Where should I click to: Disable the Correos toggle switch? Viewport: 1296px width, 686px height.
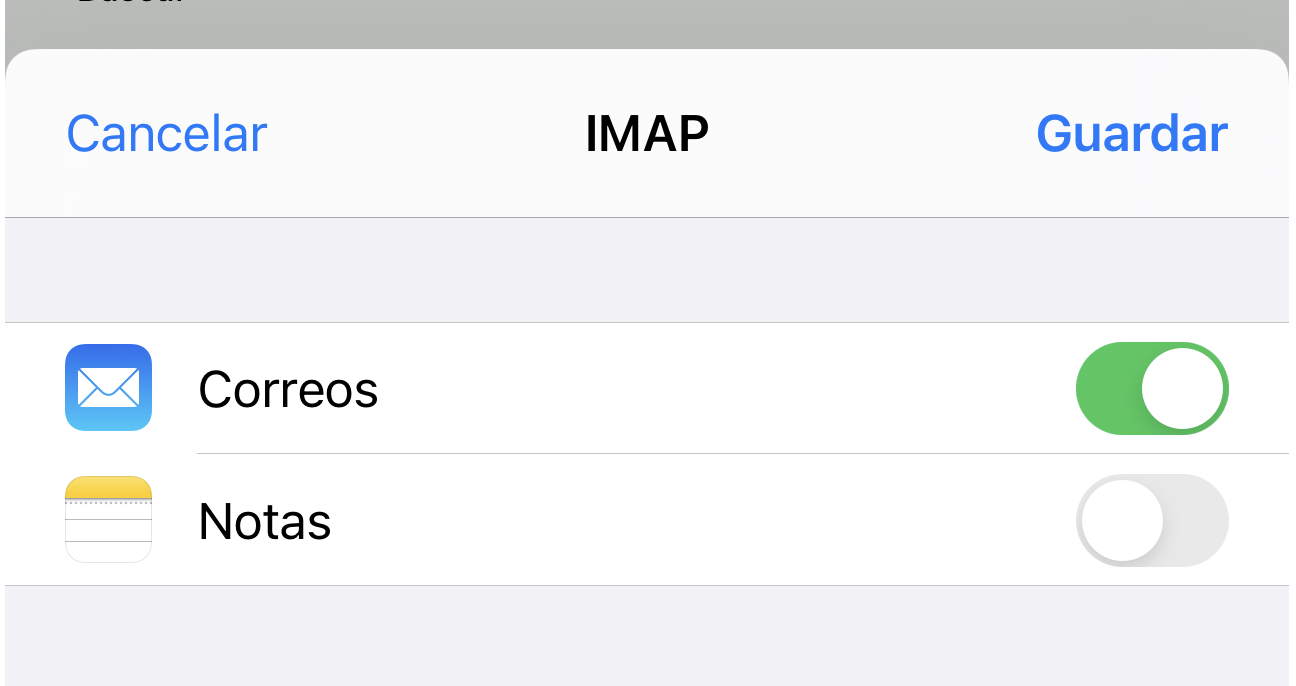pyautogui.click(x=1151, y=388)
